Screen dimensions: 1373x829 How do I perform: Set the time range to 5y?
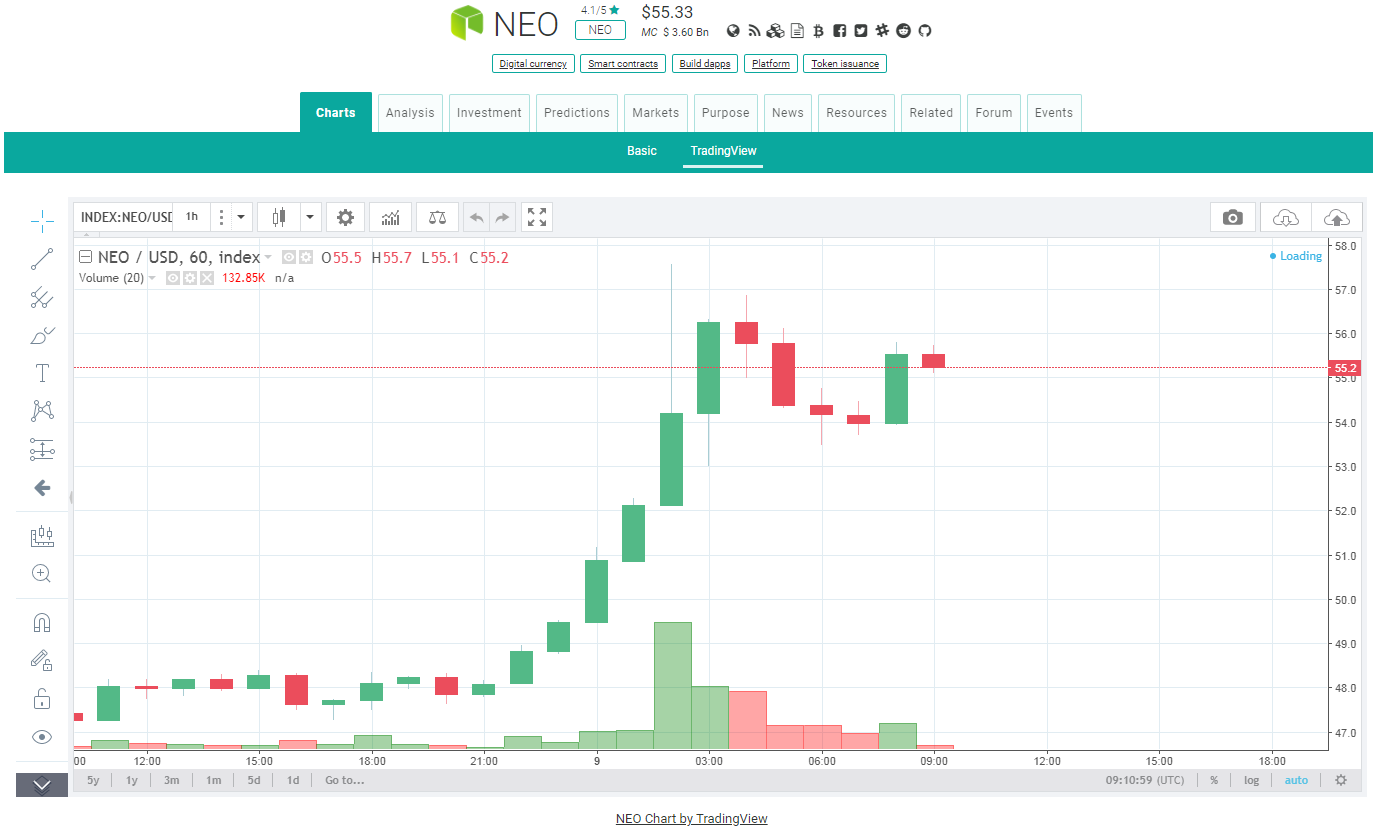[93, 780]
